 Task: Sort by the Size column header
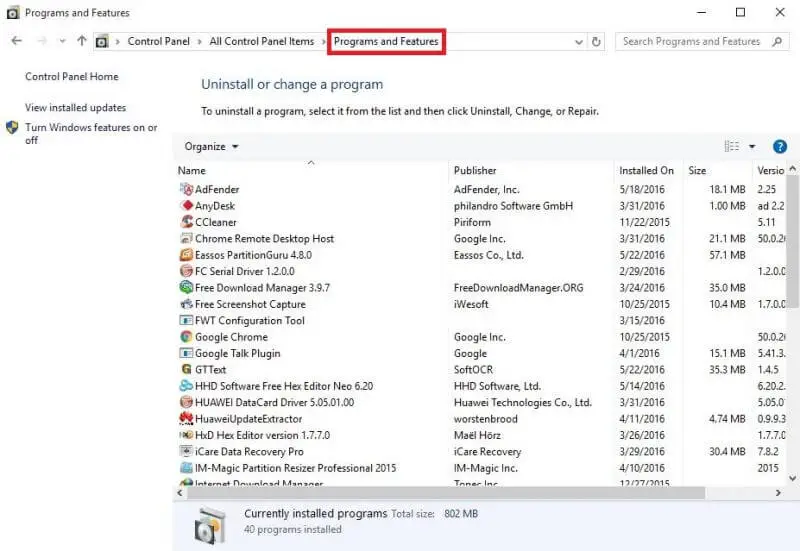[x=717, y=170]
